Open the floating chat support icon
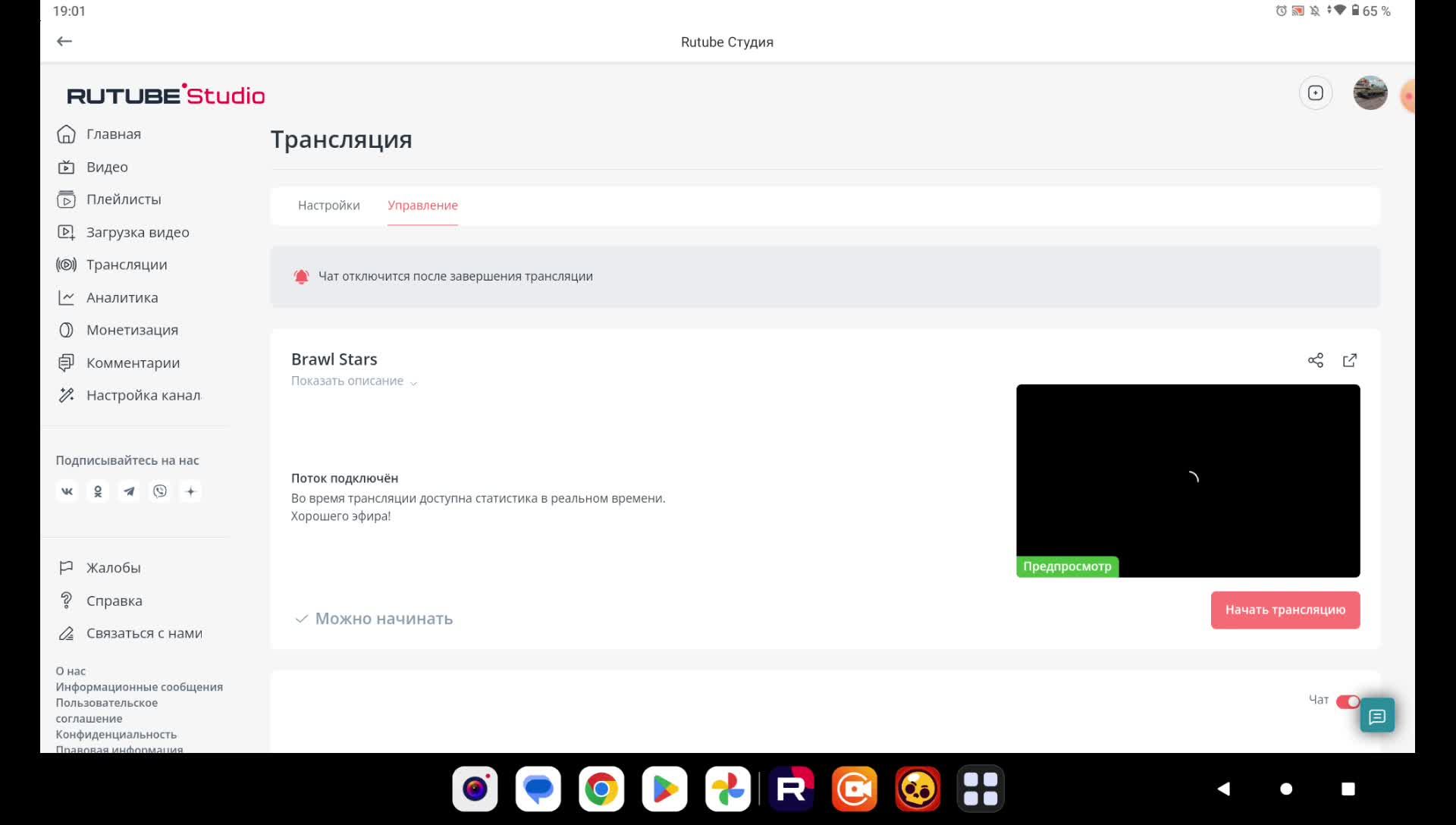Viewport: 1456px width, 825px height. [1377, 716]
